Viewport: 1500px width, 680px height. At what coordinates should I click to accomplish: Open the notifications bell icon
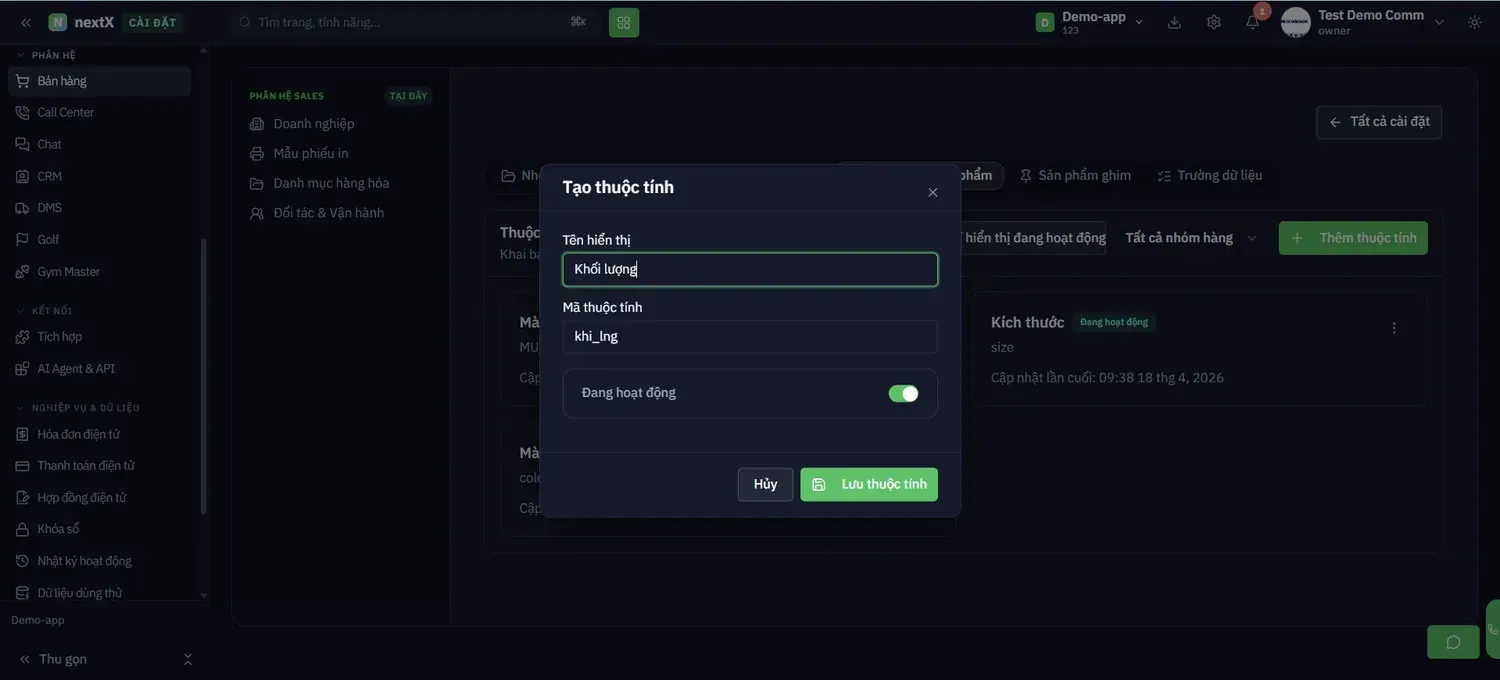(x=1252, y=22)
